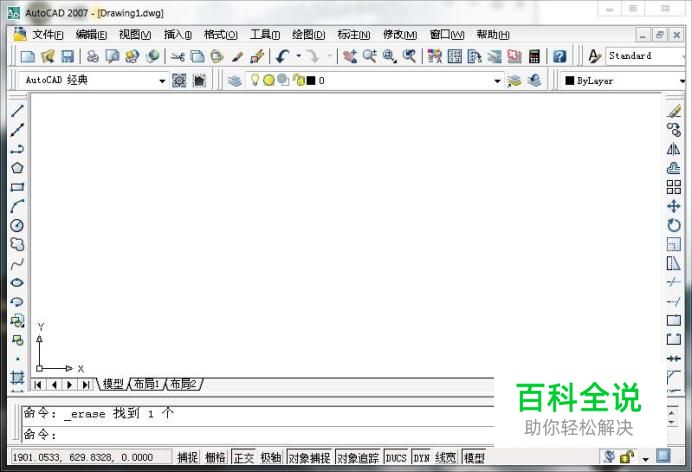Expand the layer list dropdown

point(497,81)
